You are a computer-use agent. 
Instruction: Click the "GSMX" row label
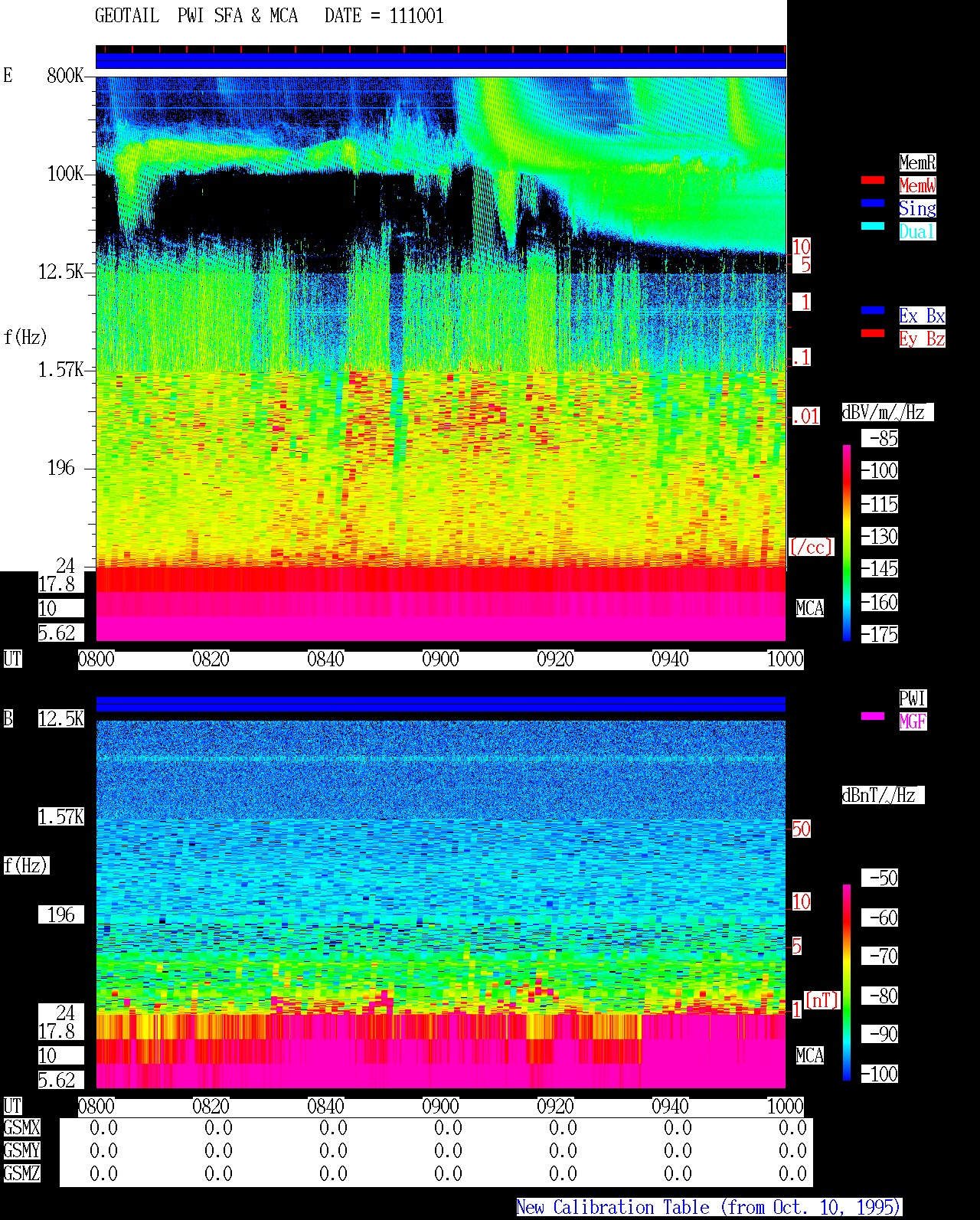[x=21, y=1128]
